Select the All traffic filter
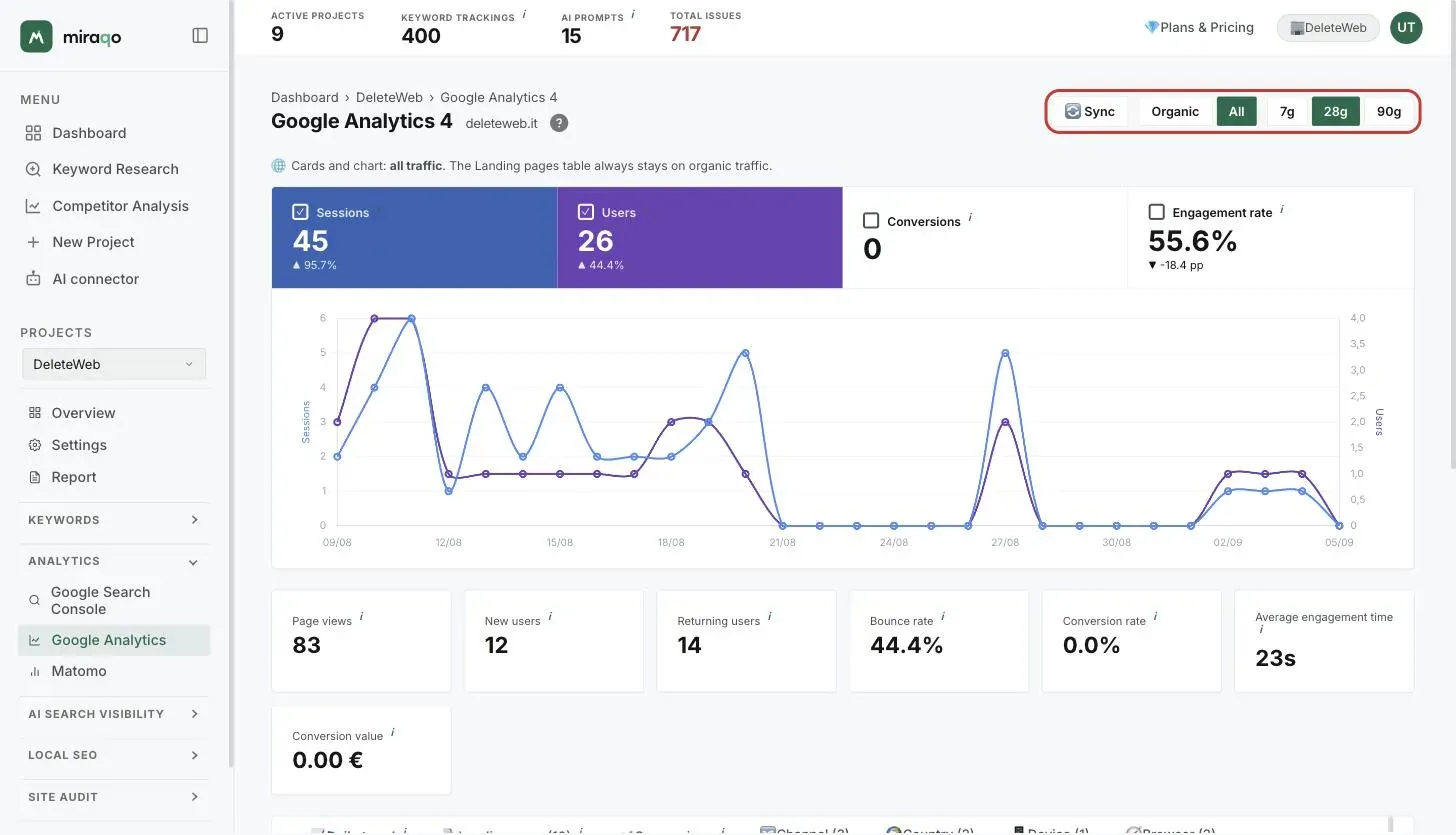 [x=1237, y=111]
